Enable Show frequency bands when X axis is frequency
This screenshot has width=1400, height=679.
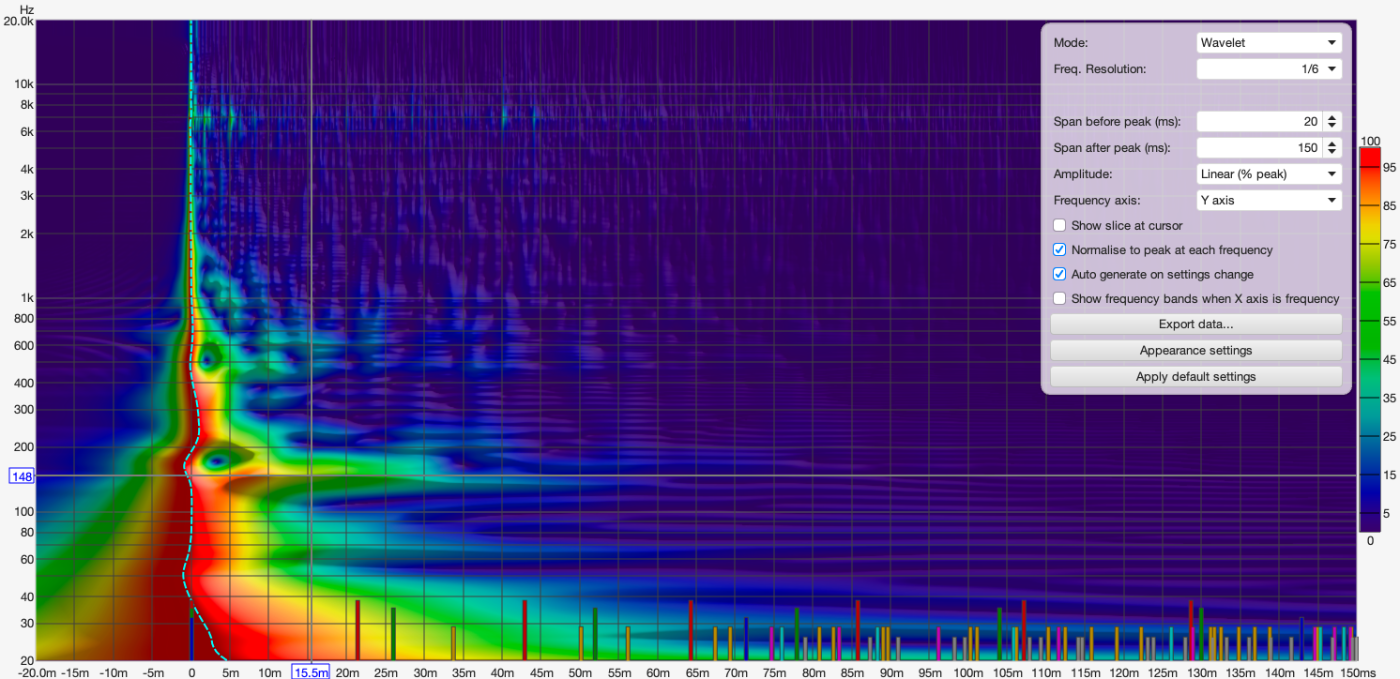click(x=1060, y=298)
